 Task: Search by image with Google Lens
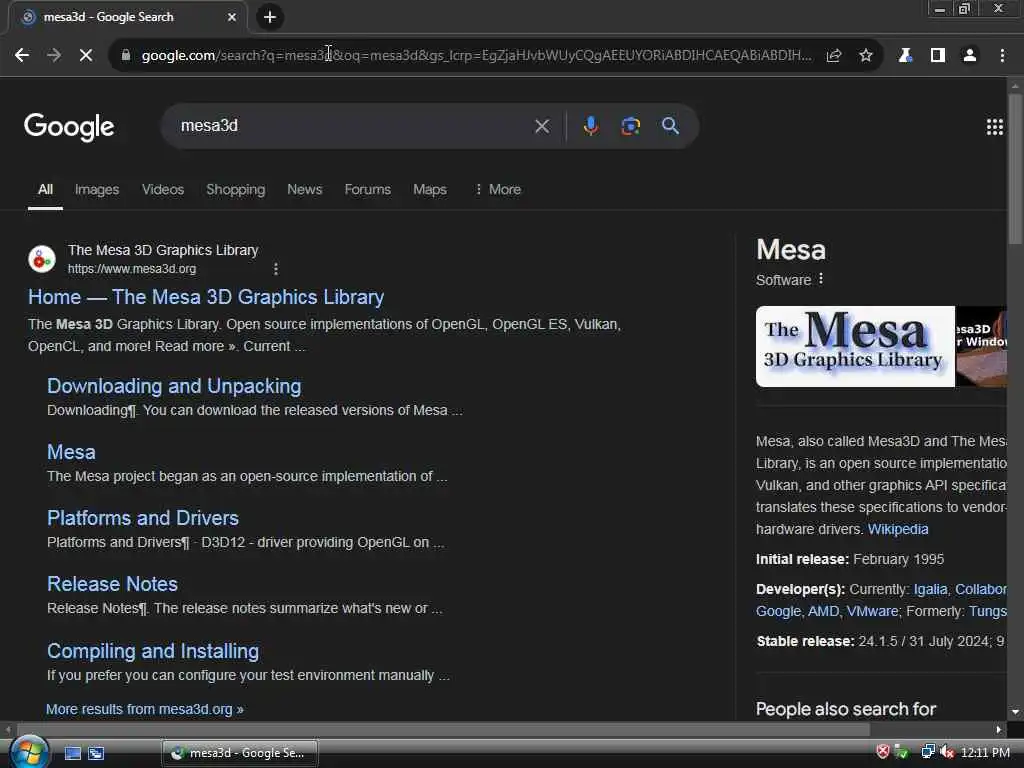(x=630, y=126)
